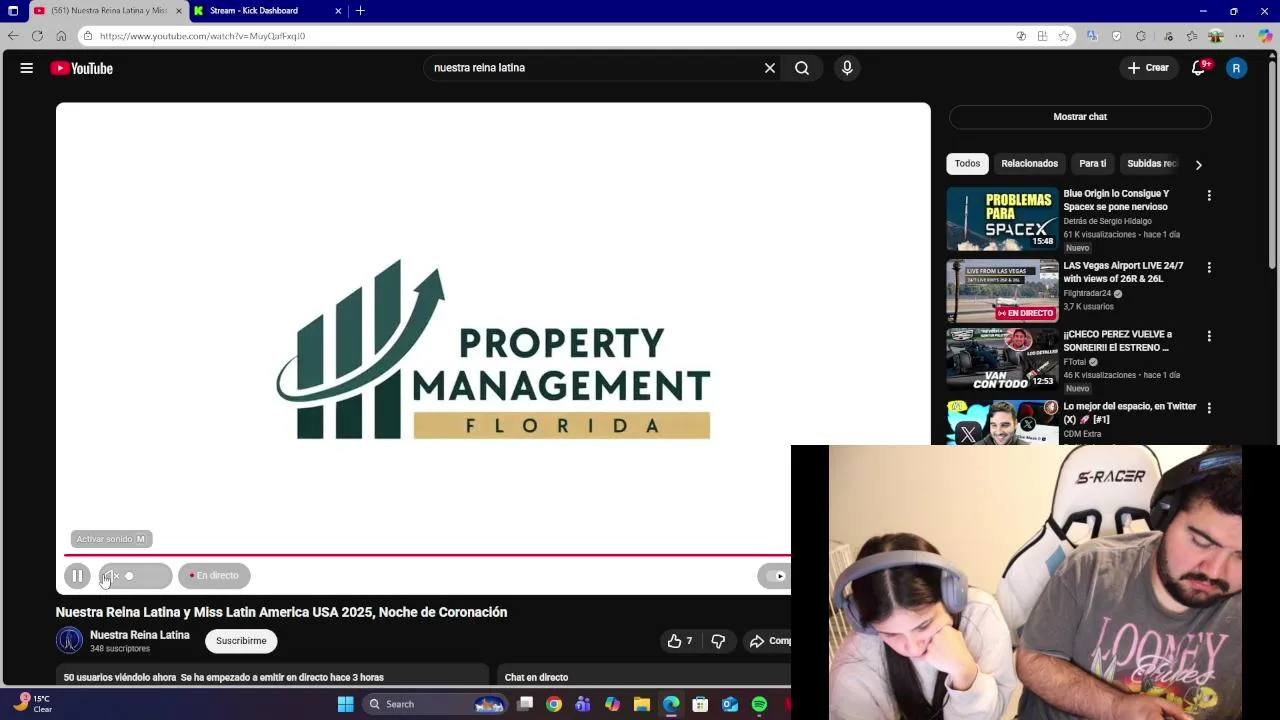This screenshot has width=1280, height=720.
Task: Open the Chat en directo panel
Action: (644, 676)
